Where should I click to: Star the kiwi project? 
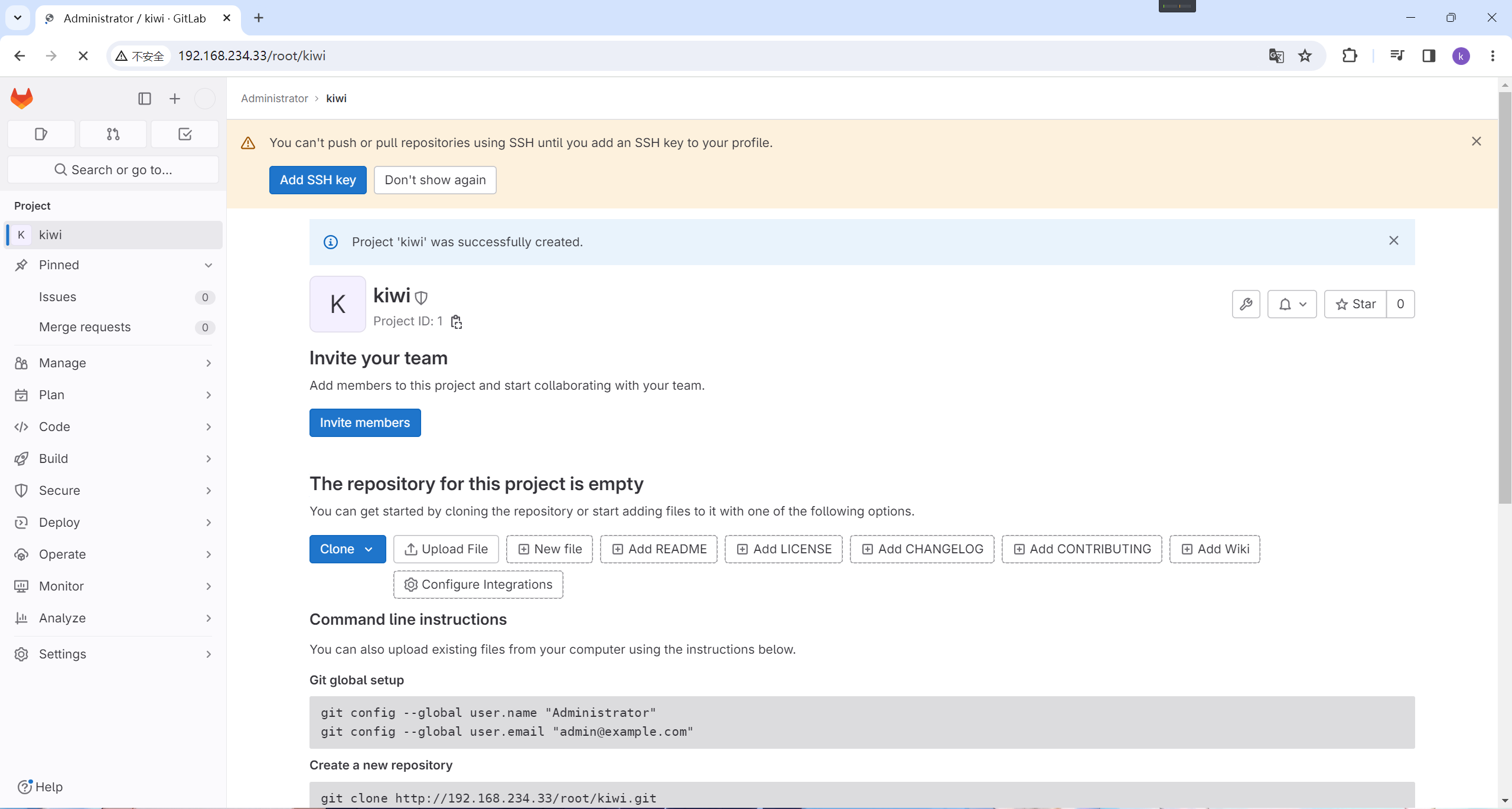pos(1355,304)
